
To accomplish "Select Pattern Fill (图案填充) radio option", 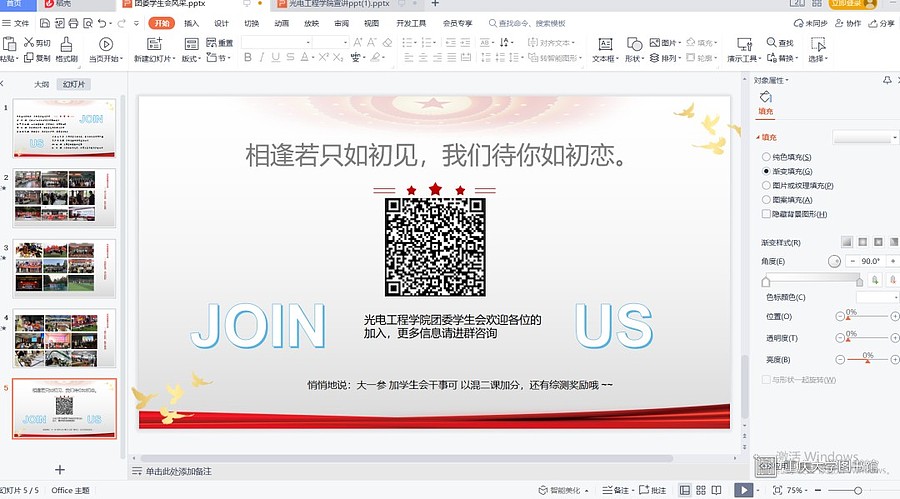I will (x=766, y=200).
